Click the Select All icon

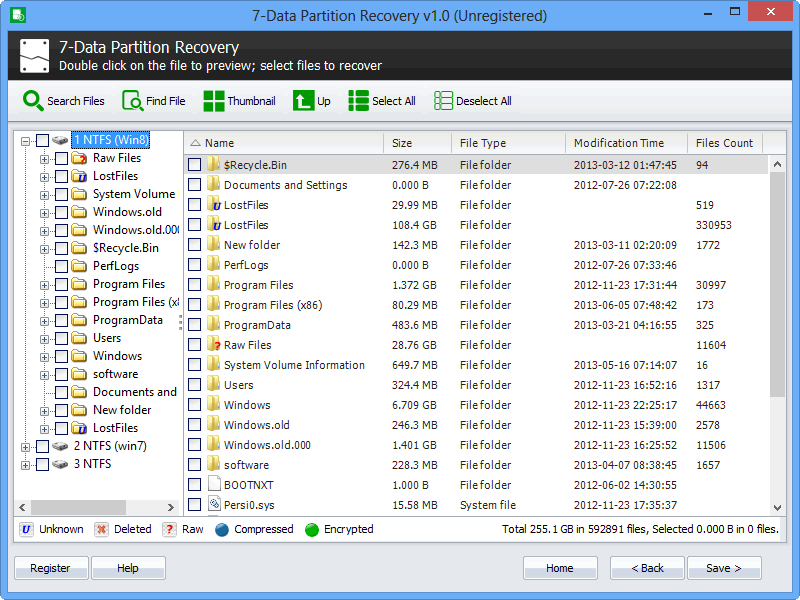point(358,101)
